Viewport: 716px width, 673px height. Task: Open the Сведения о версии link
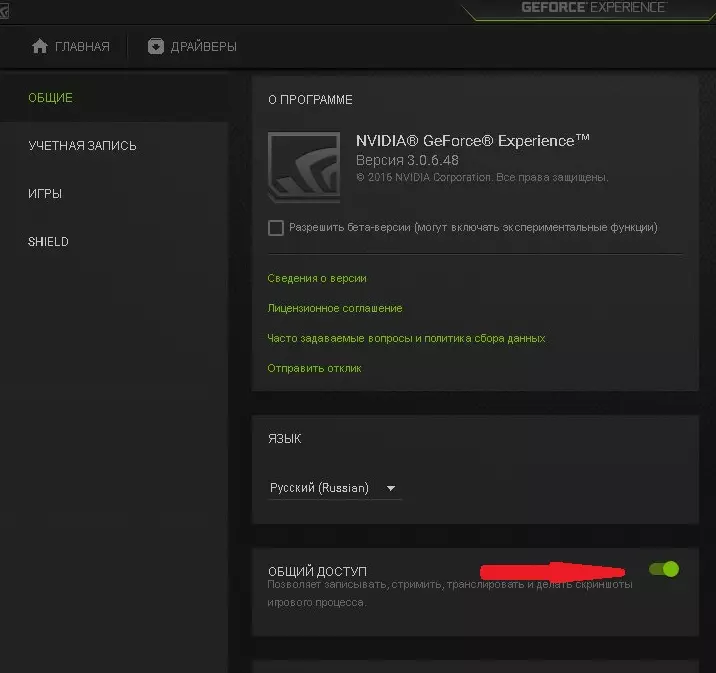point(317,278)
